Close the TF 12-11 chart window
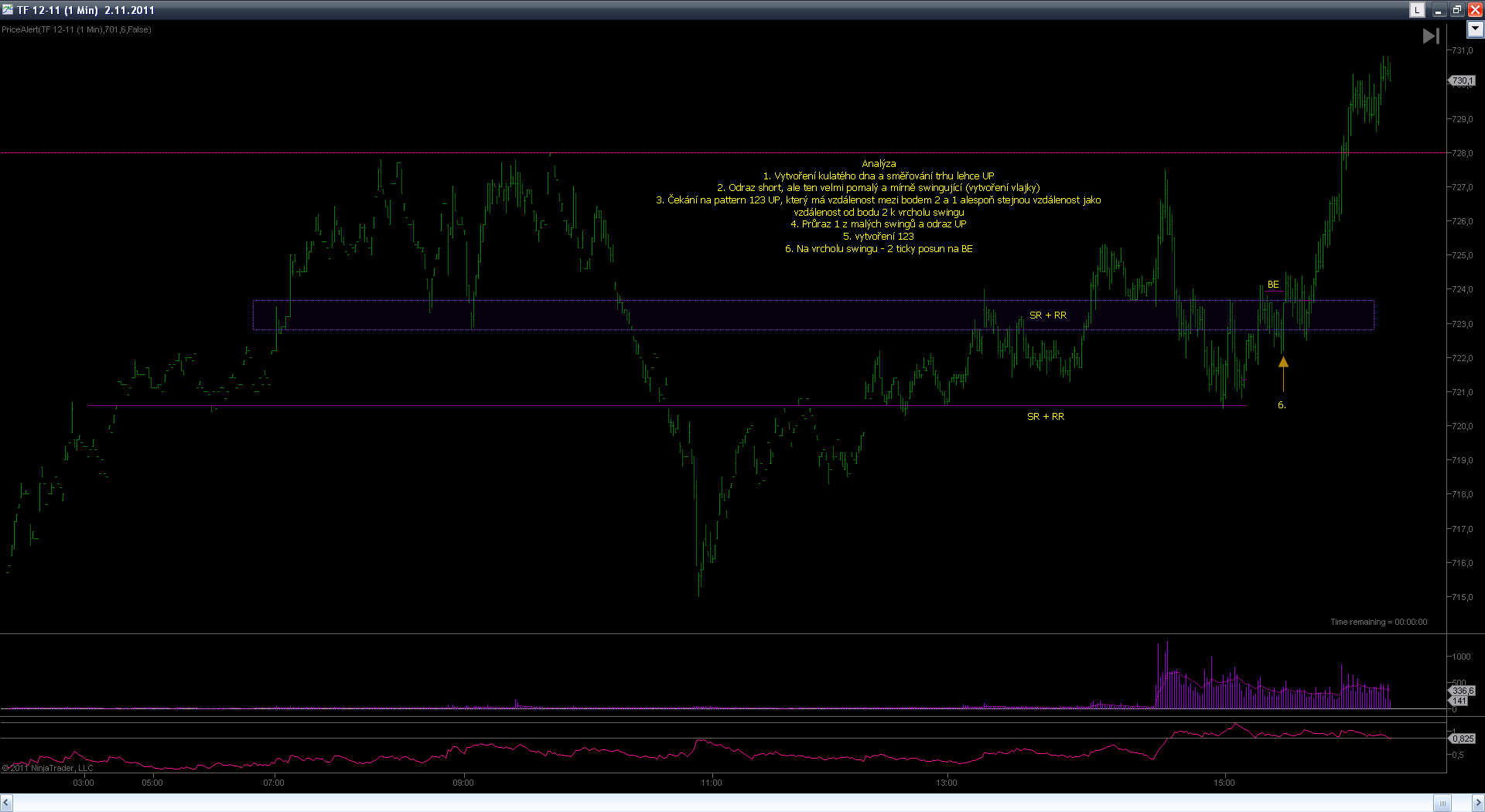1485x812 pixels. coord(1475,10)
